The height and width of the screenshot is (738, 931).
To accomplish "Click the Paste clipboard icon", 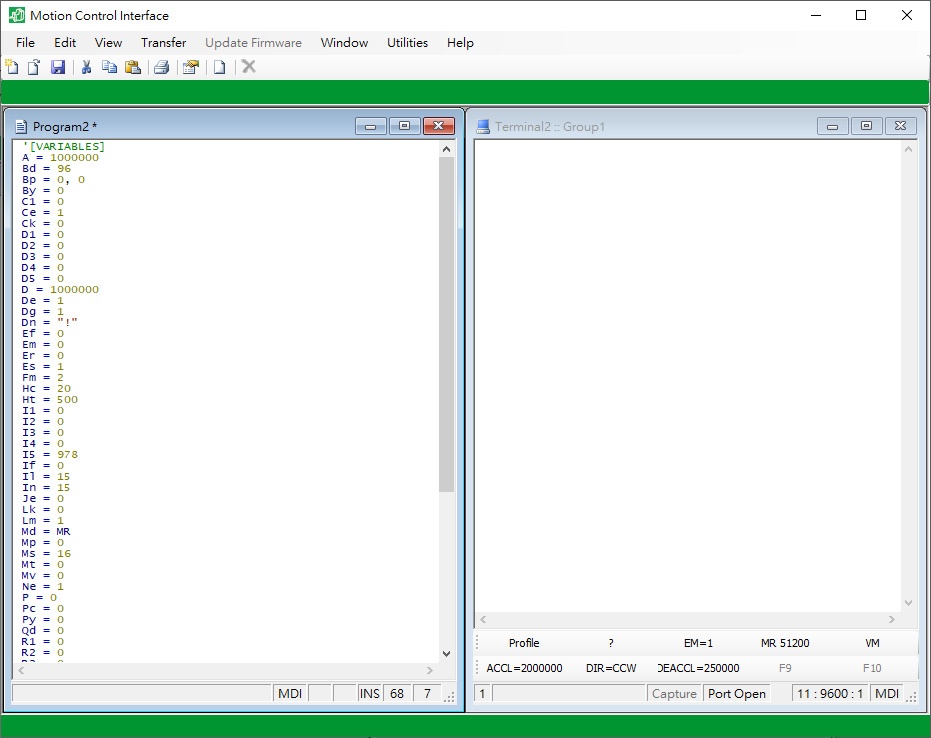I will click(132, 67).
